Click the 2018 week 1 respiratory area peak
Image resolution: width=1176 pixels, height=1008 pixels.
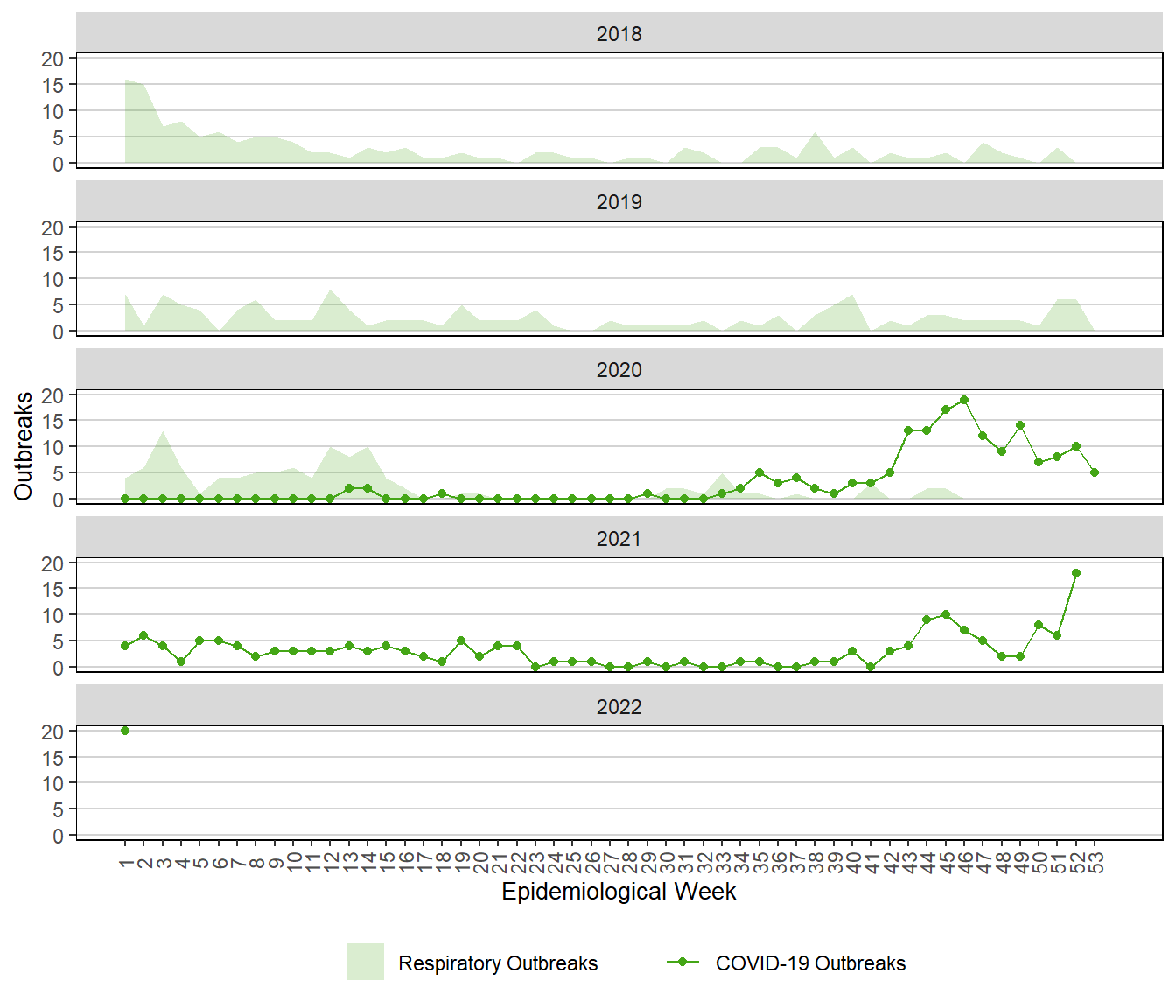(x=126, y=80)
